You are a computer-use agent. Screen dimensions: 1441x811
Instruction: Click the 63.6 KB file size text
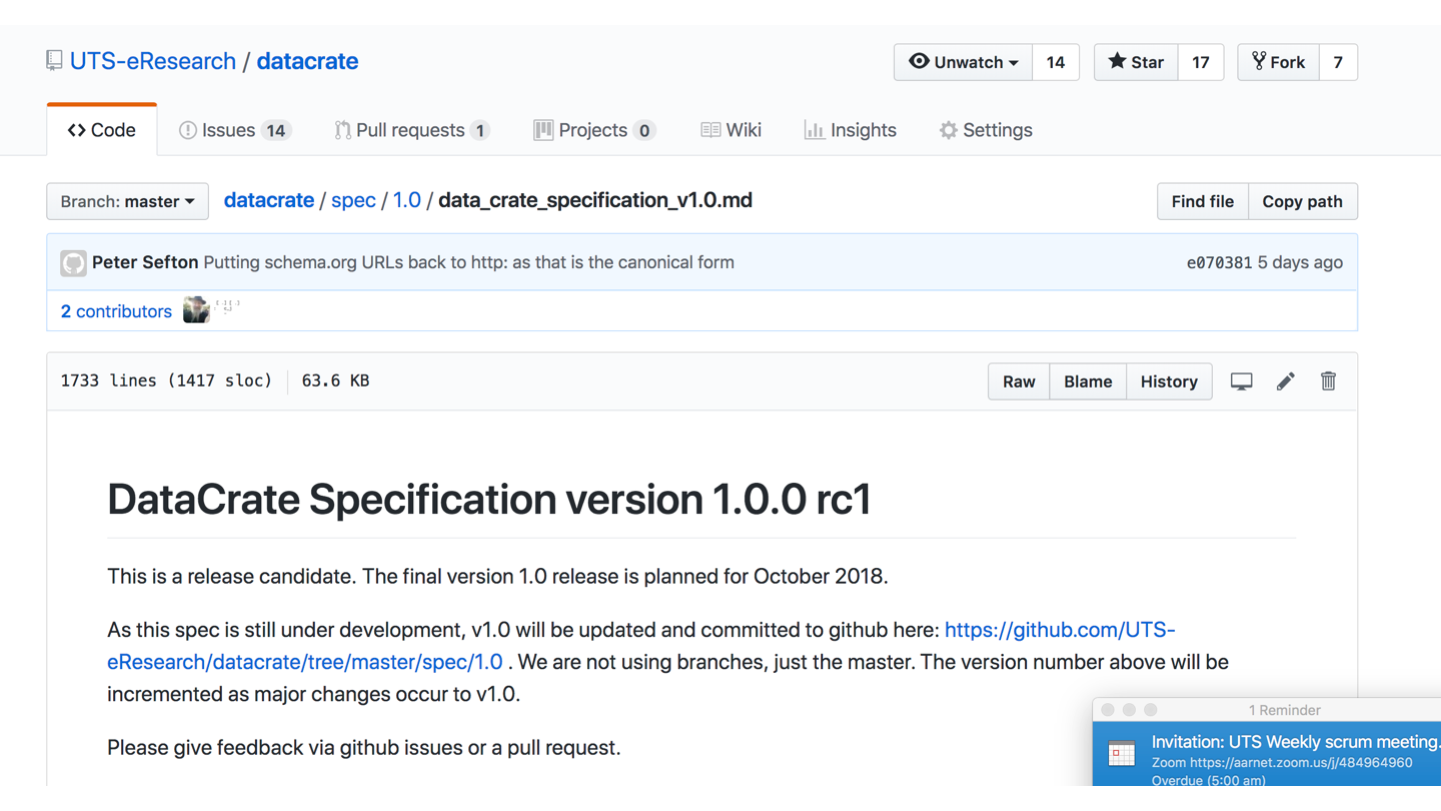(335, 381)
